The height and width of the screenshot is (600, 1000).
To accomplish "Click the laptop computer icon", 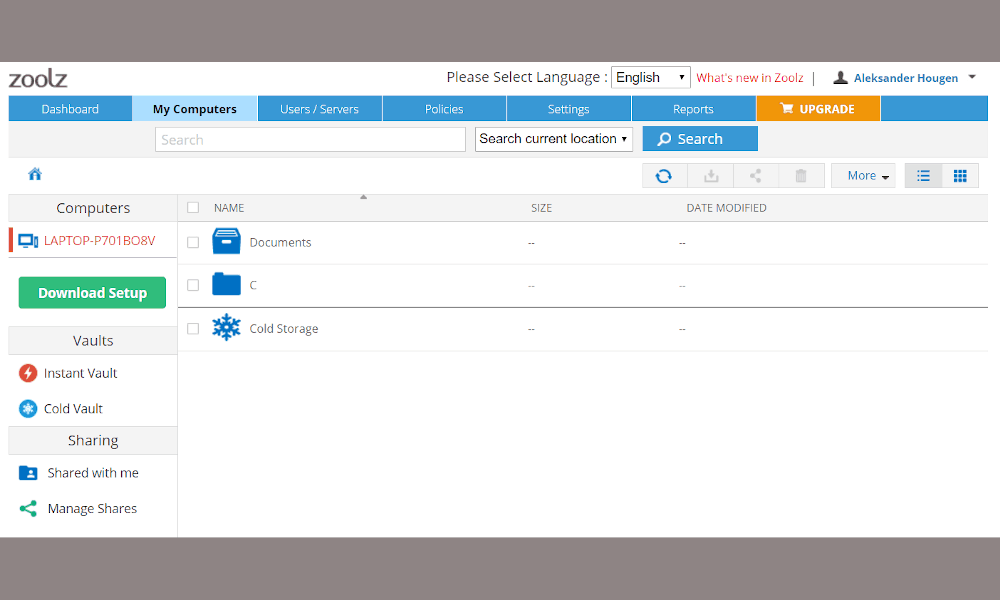I will (x=28, y=241).
